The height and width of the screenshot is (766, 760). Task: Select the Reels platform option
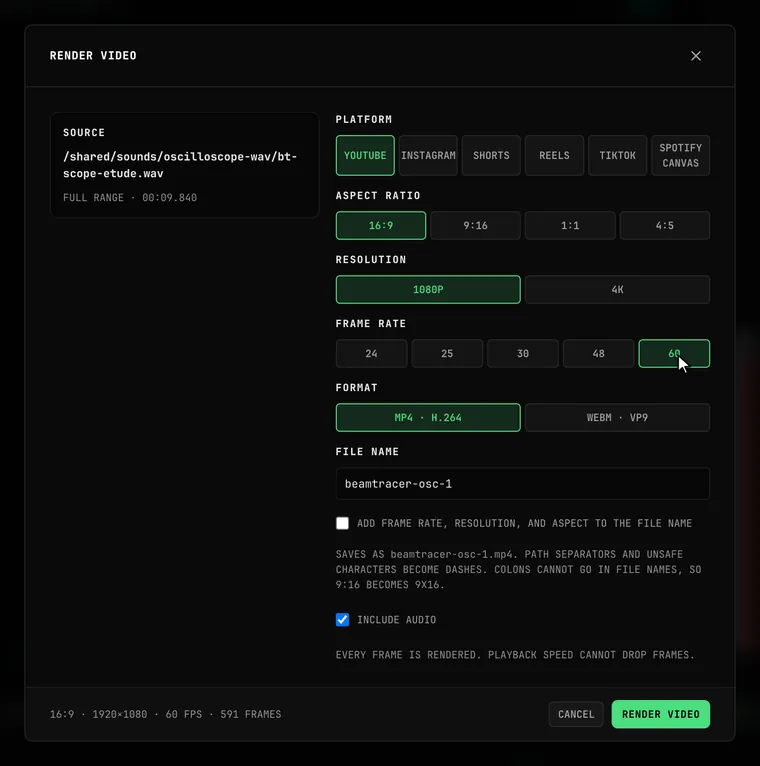coord(554,155)
